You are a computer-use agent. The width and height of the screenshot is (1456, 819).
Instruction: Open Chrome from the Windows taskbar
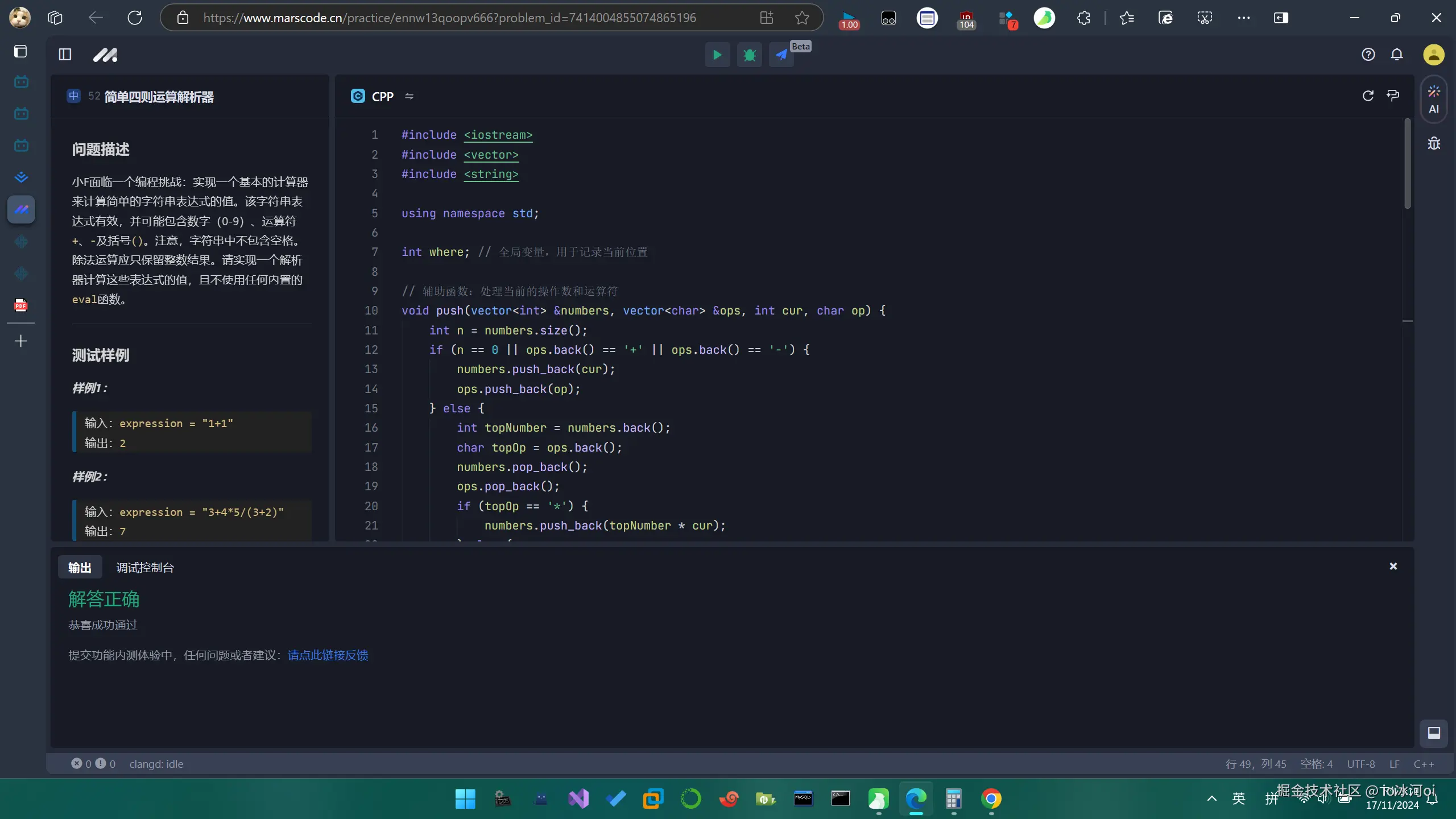point(991,799)
